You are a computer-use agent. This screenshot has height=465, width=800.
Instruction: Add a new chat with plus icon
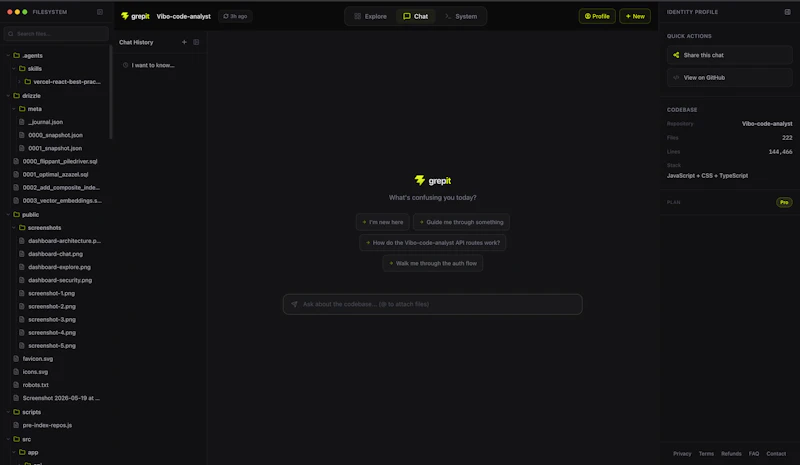[184, 42]
